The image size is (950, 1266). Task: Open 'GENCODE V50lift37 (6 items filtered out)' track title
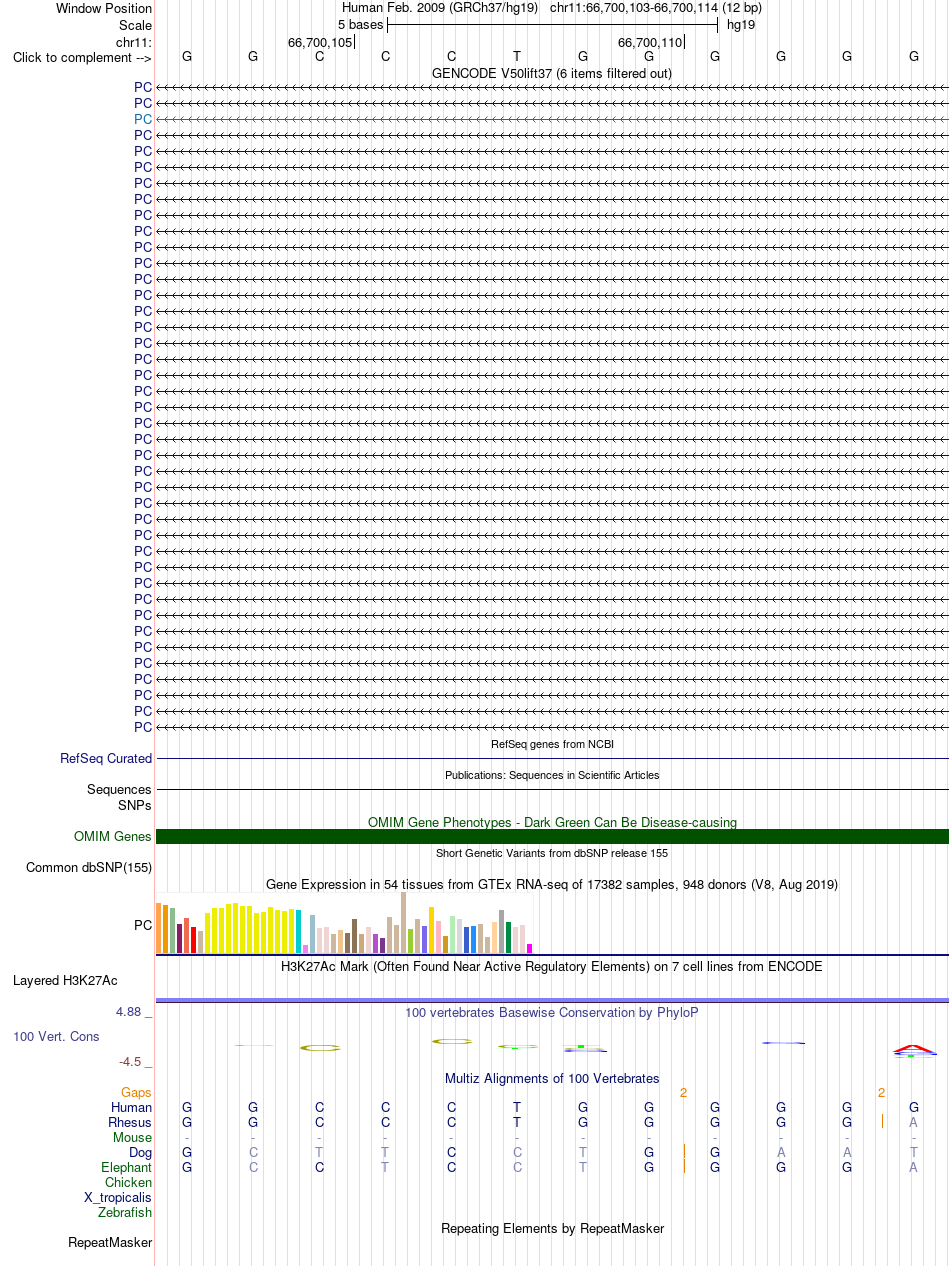552,74
